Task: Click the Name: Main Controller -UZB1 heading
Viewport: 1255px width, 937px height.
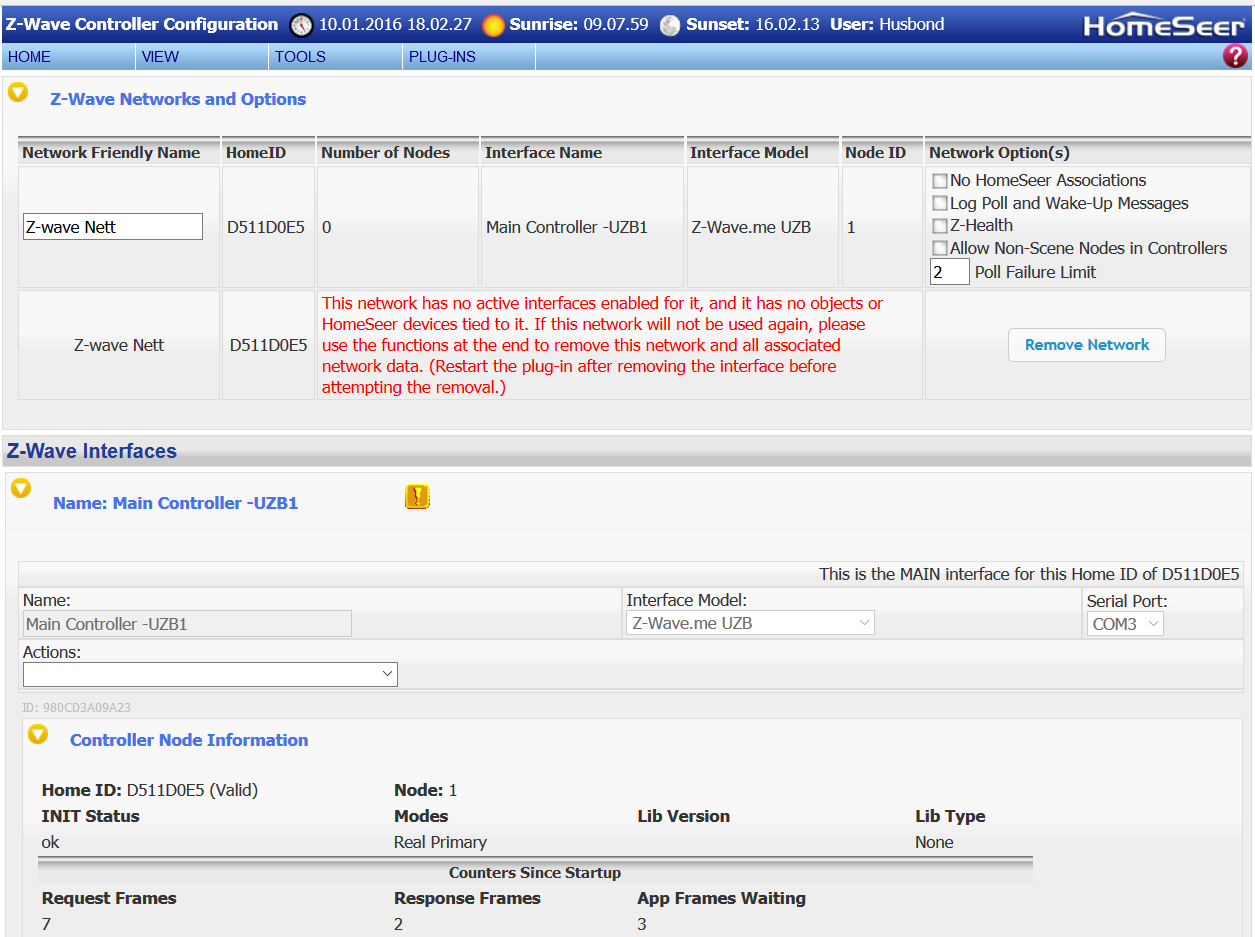Action: pyautogui.click(x=175, y=503)
